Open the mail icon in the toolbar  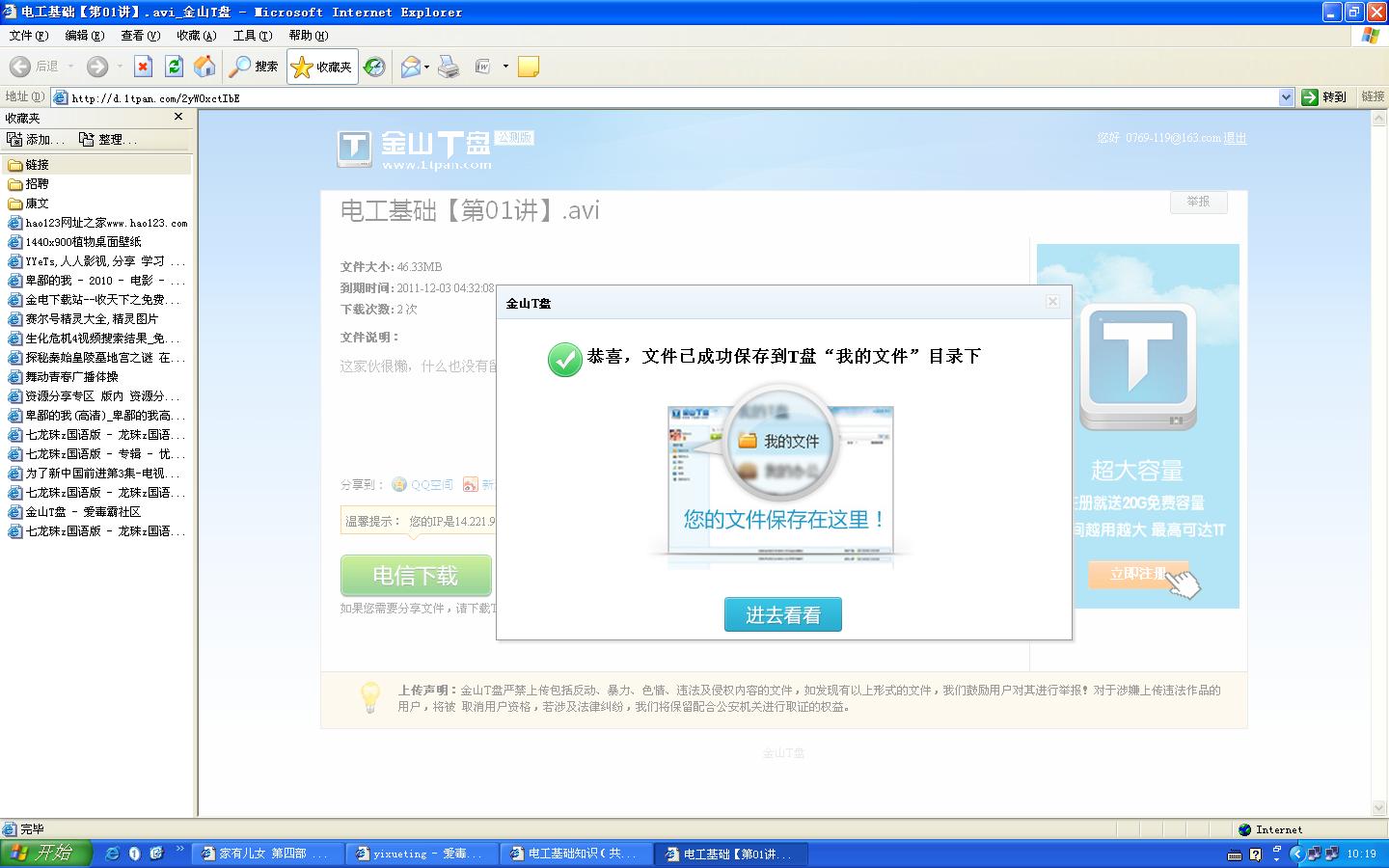410,66
